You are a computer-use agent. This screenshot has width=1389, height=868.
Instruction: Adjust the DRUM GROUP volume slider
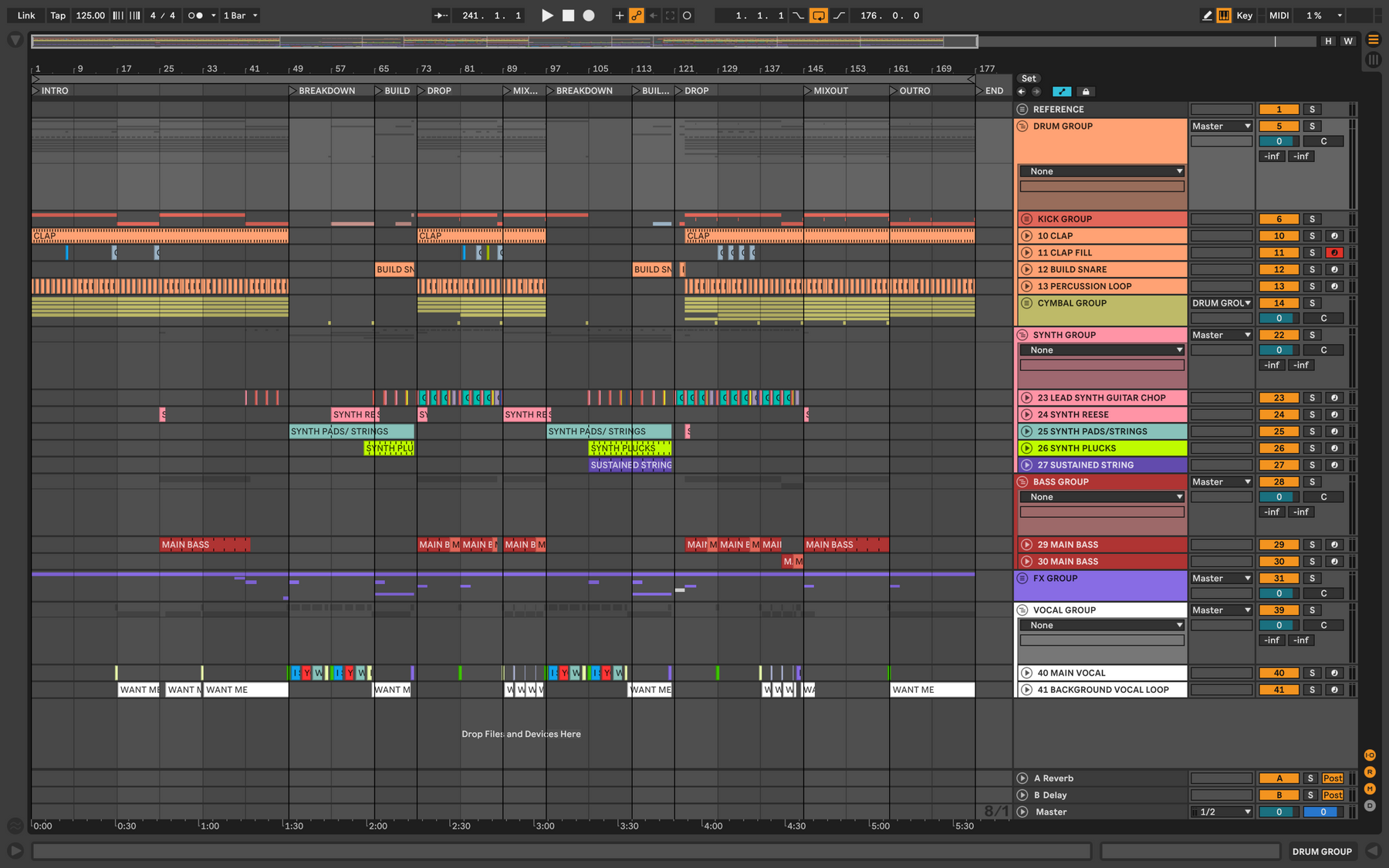click(x=1279, y=141)
